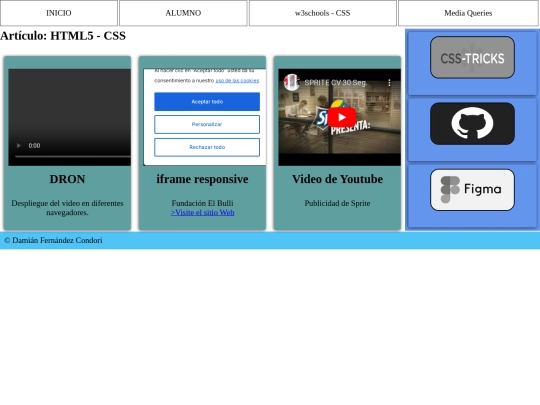Play the DRON video
This screenshot has height=405, width=540.
19,146
